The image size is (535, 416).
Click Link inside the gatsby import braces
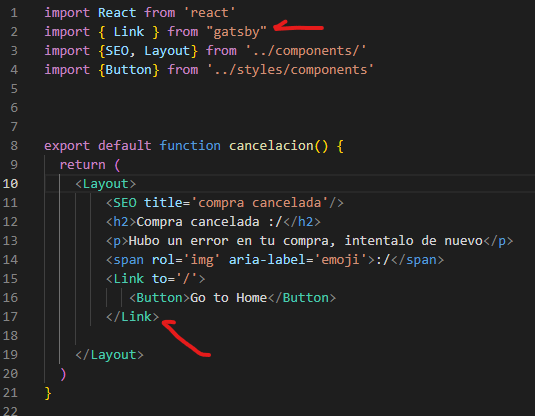point(129,32)
